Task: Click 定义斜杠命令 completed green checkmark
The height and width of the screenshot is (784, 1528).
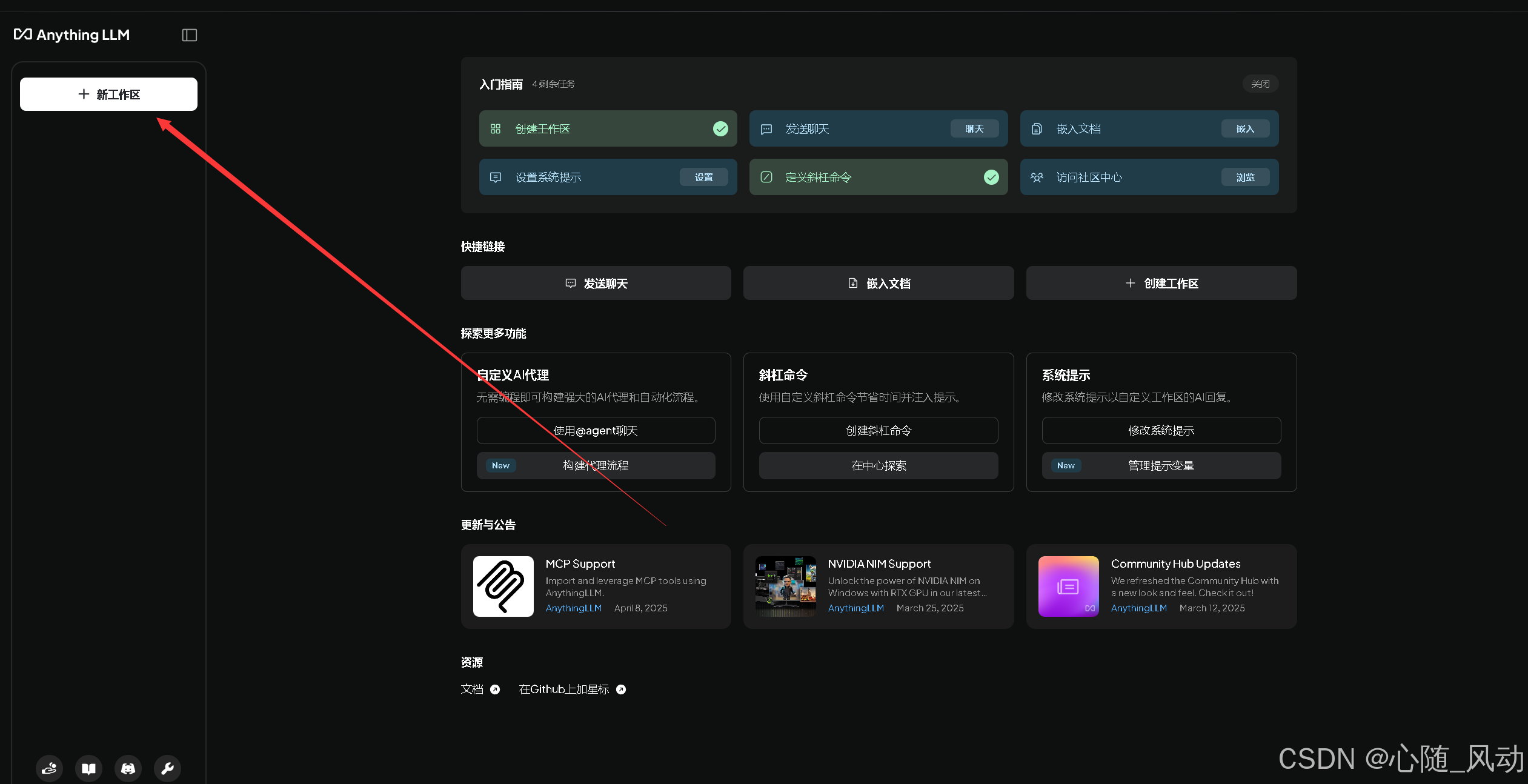Action: 991,177
